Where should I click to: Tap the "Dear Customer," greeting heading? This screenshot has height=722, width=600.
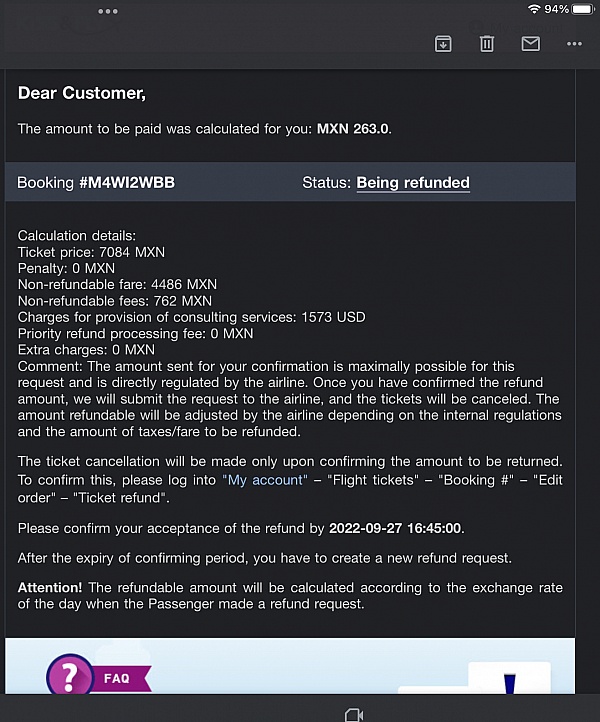[x=82, y=94]
